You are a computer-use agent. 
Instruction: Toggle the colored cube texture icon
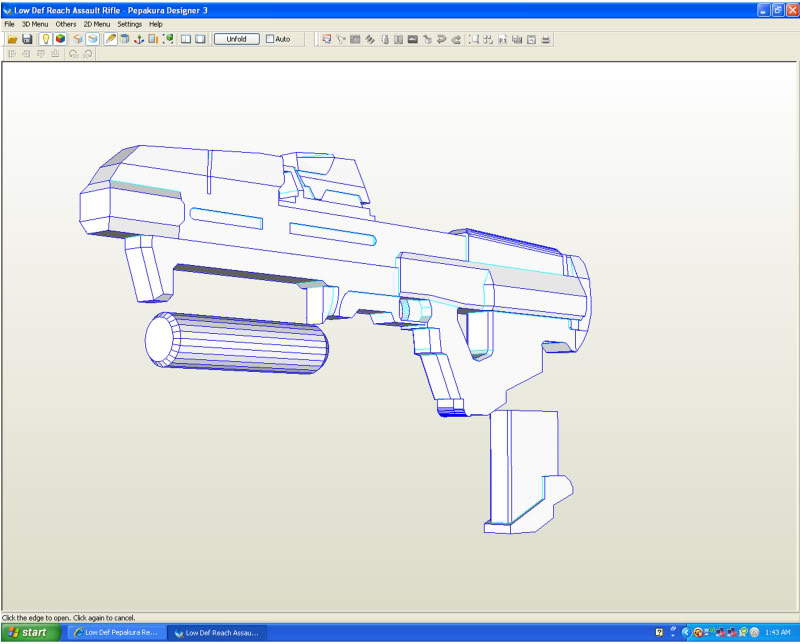(60, 39)
